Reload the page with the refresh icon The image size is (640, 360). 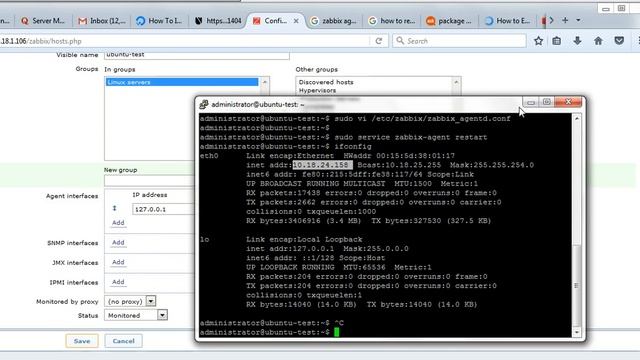point(379,41)
